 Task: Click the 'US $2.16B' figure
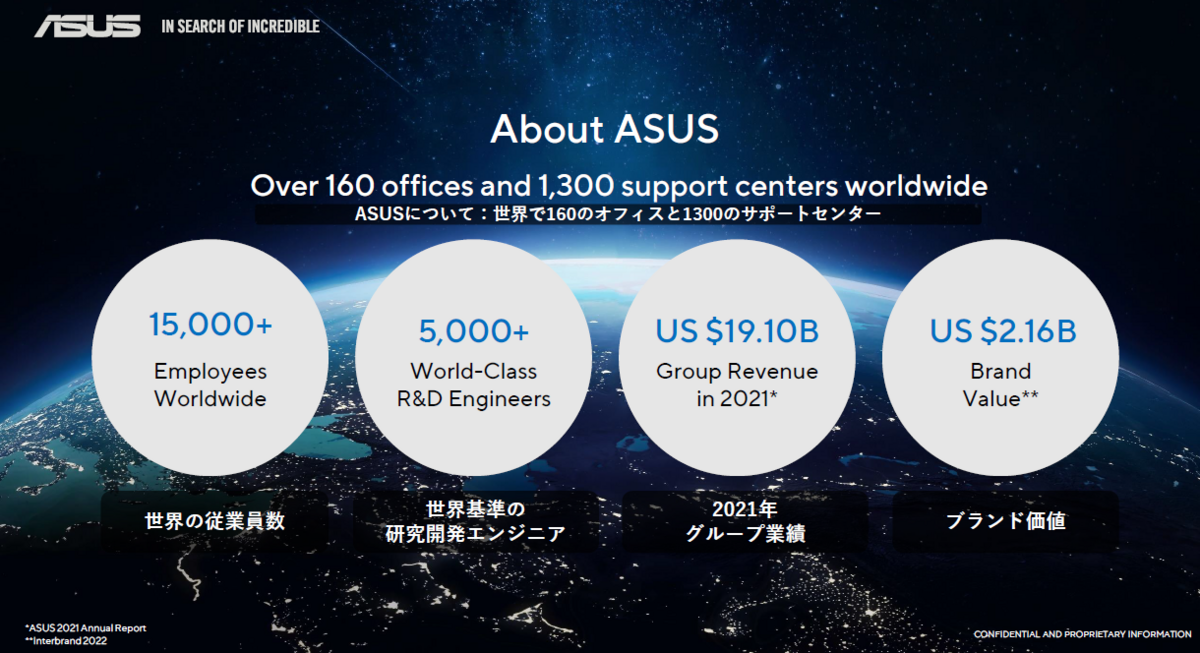coord(1003,331)
